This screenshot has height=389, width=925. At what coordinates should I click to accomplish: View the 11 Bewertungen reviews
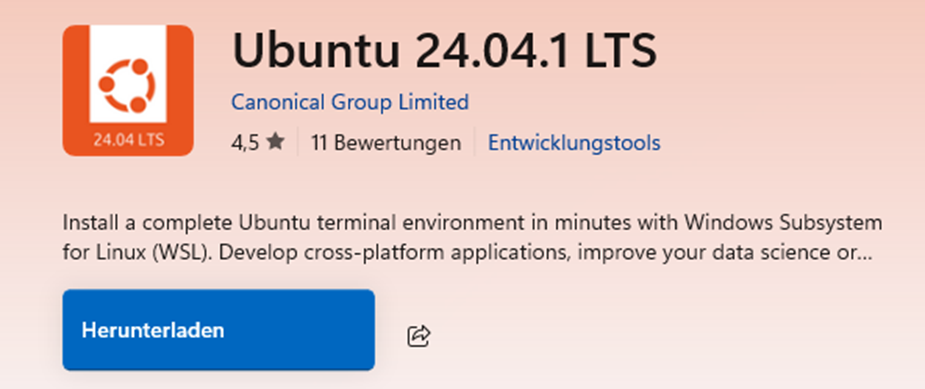[x=386, y=143]
